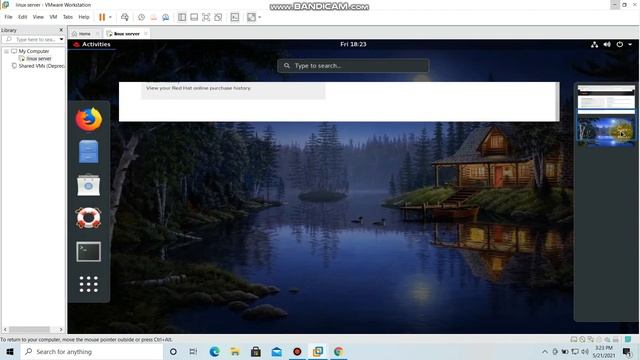
Task: Select the browser window preview in overview
Action: coord(339,102)
